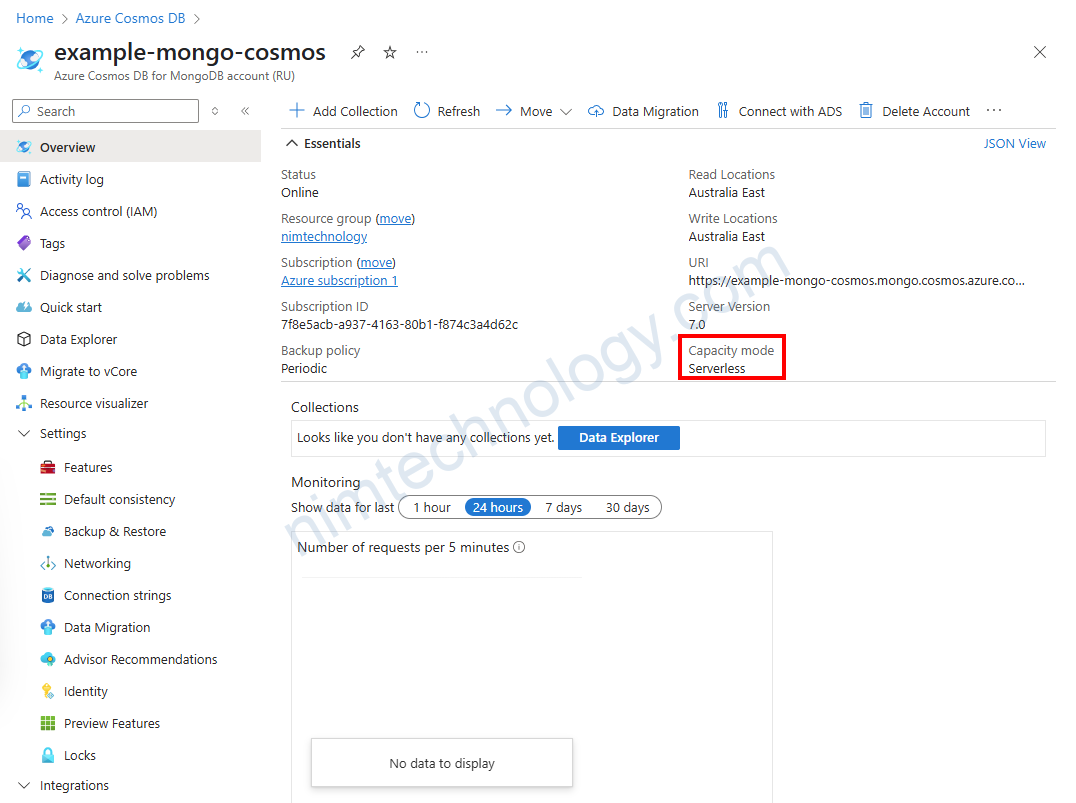This screenshot has width=1076, height=803.
Task: Click Delete Account trash icon
Action: (866, 111)
